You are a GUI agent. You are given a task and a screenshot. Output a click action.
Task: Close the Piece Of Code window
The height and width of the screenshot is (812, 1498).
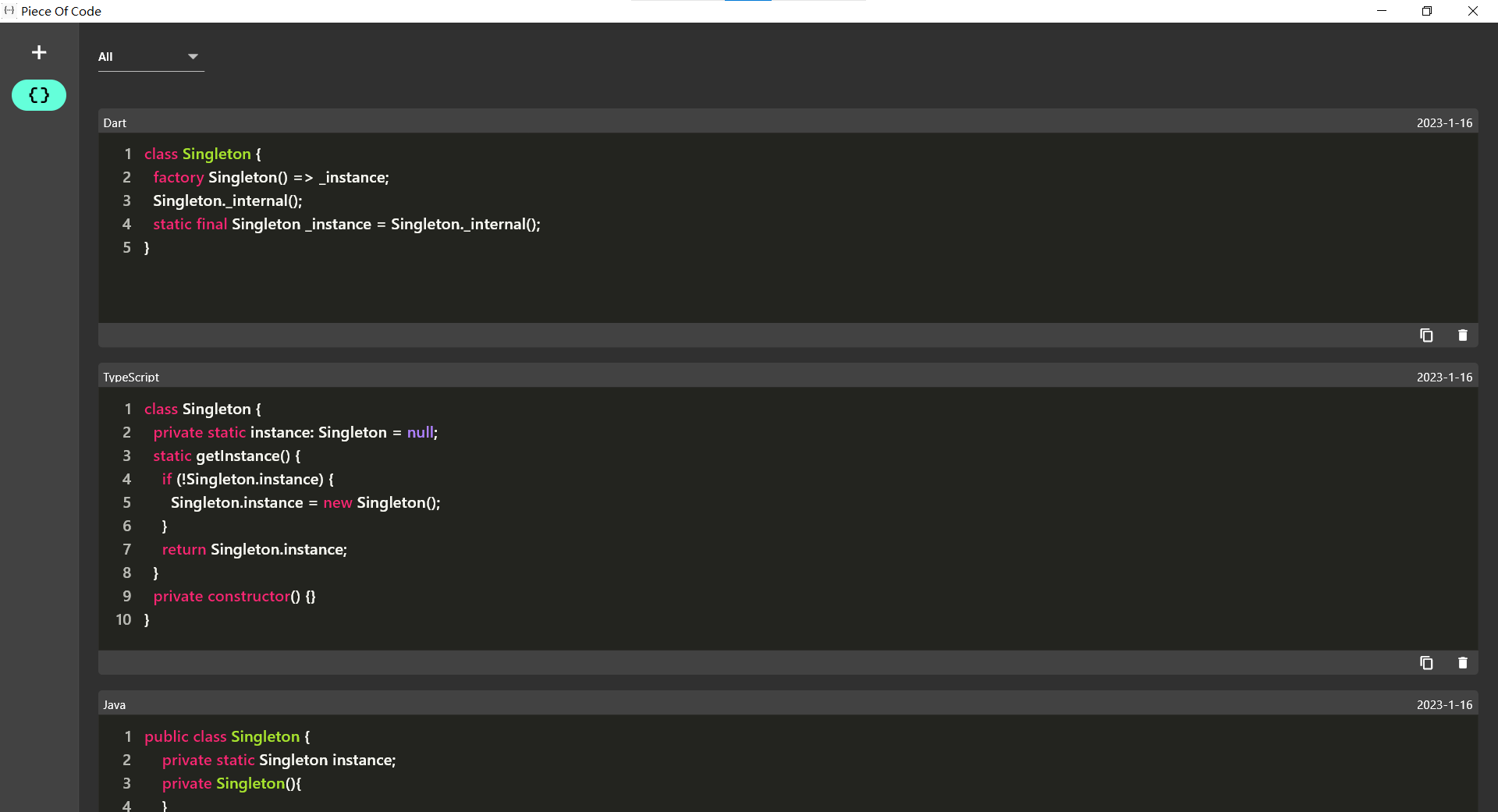(x=1472, y=11)
